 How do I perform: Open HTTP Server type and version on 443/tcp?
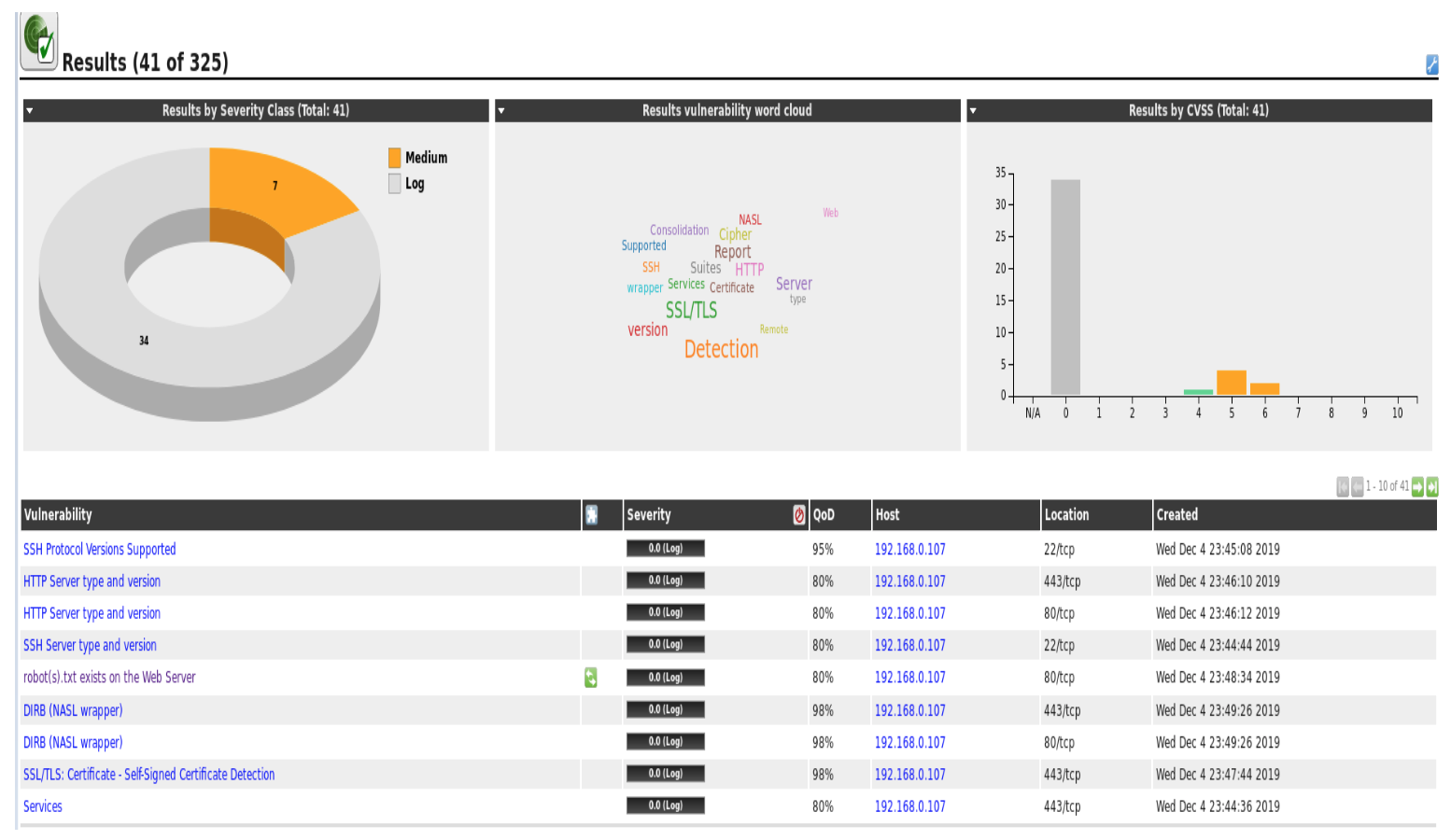(x=92, y=581)
